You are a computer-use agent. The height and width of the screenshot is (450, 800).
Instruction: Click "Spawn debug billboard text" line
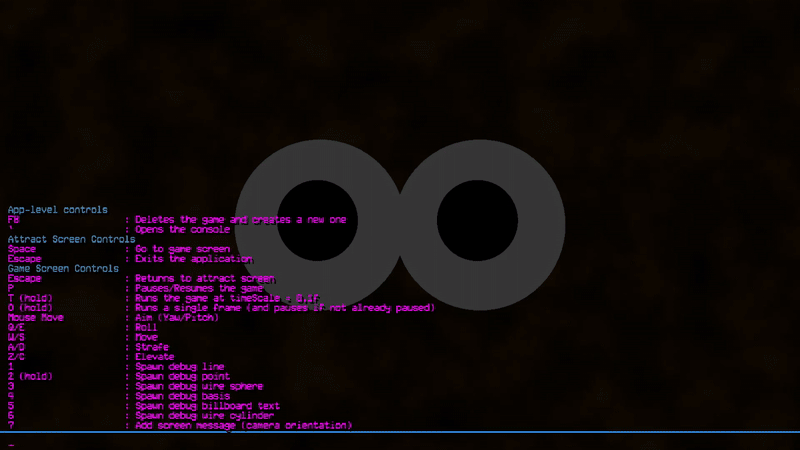[207, 406]
